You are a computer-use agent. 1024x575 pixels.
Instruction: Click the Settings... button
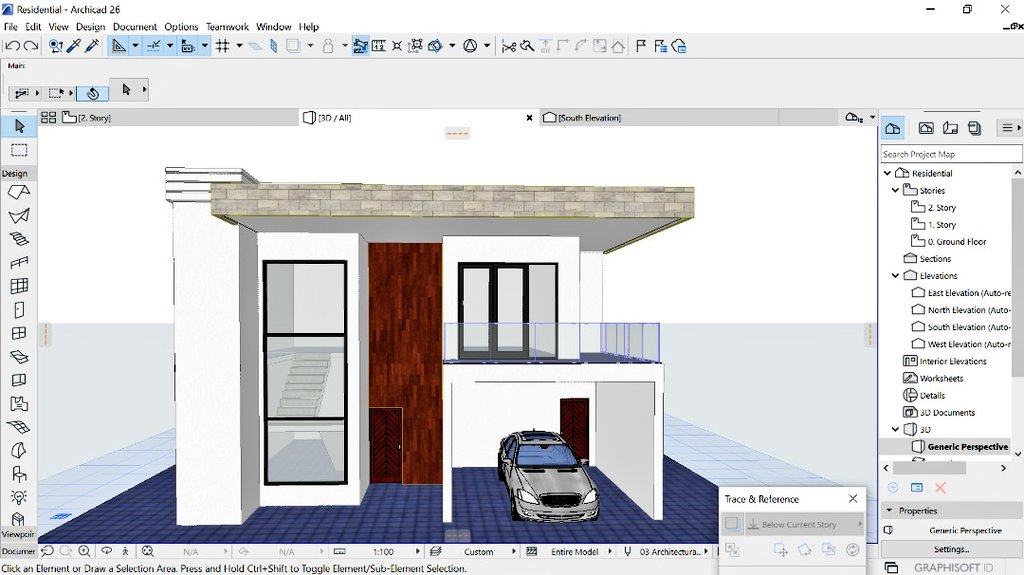pos(951,549)
